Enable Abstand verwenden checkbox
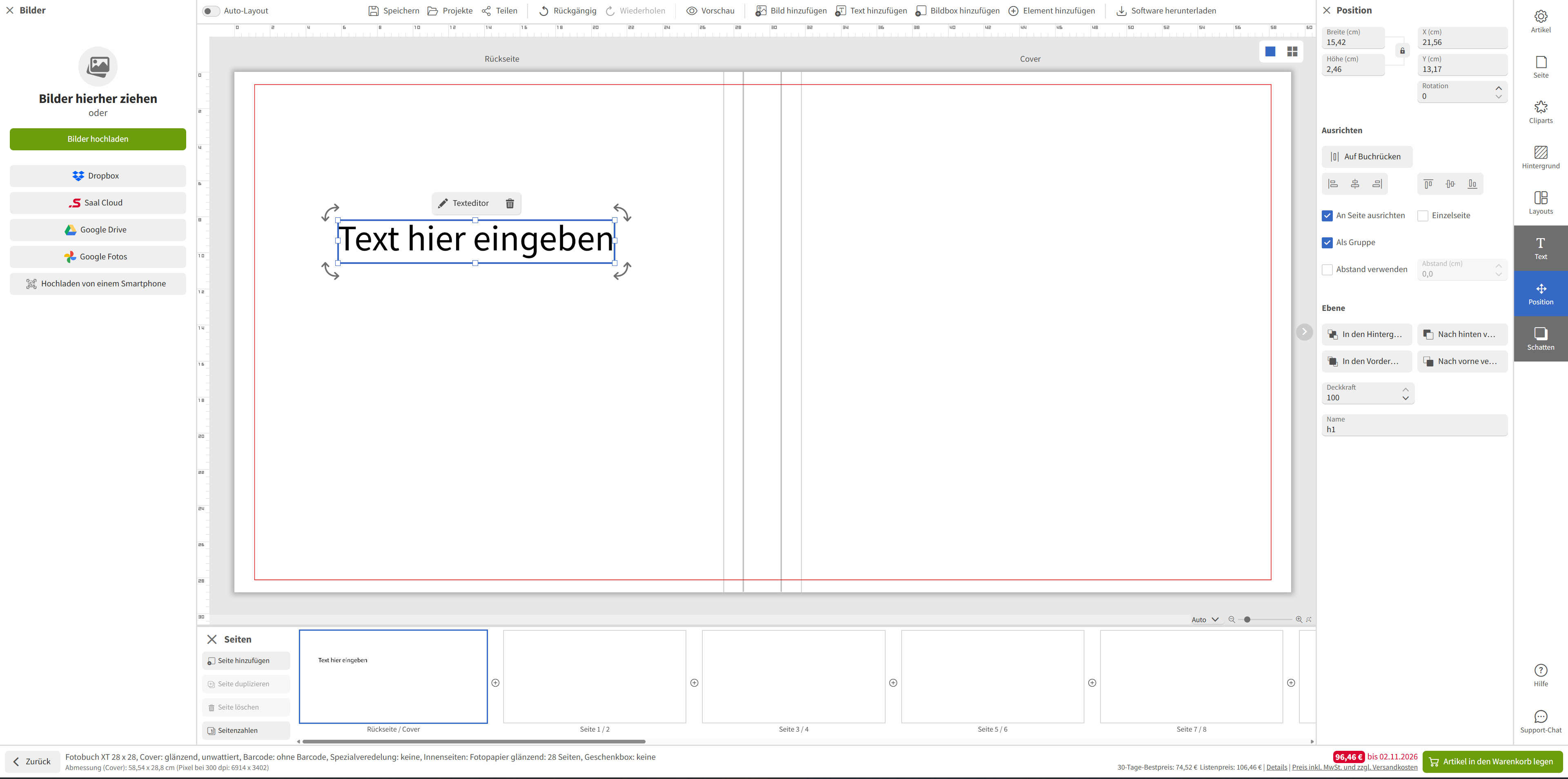Viewport: 1568px width, 779px height. tap(1327, 270)
